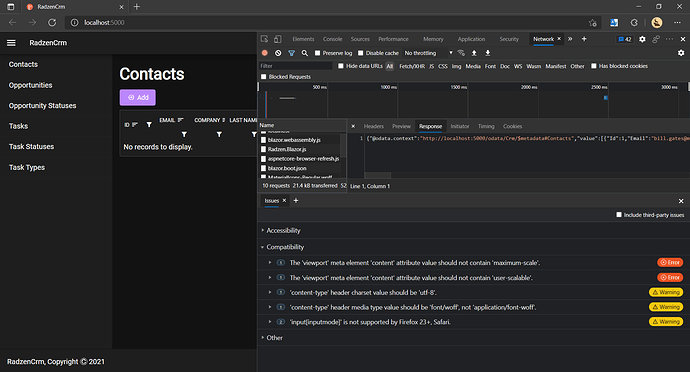Image resolution: width=690 pixels, height=372 pixels.
Task: Tick Include third-party issues checkbox
Action: (619, 215)
